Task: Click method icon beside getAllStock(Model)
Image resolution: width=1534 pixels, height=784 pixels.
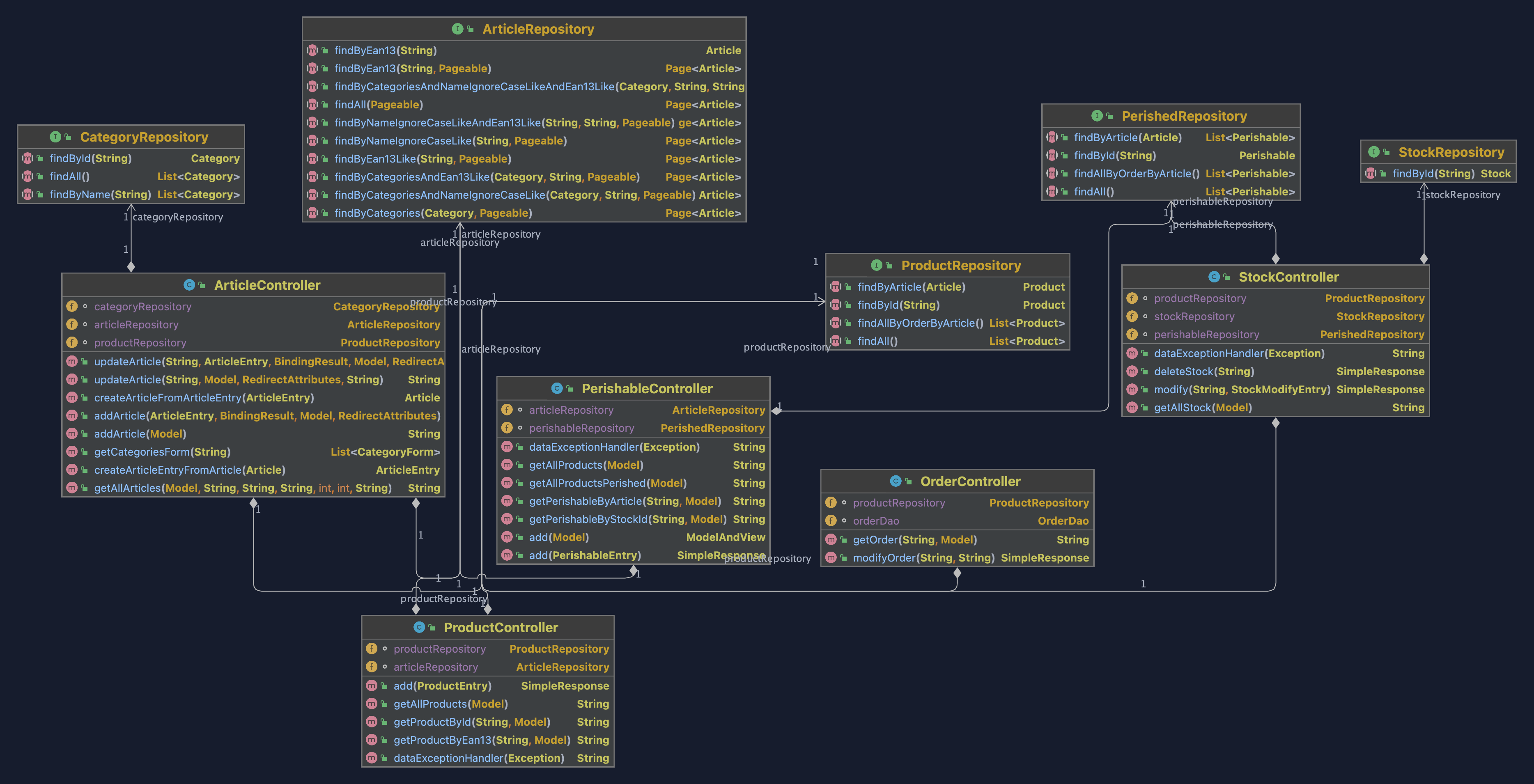Action: point(1132,408)
